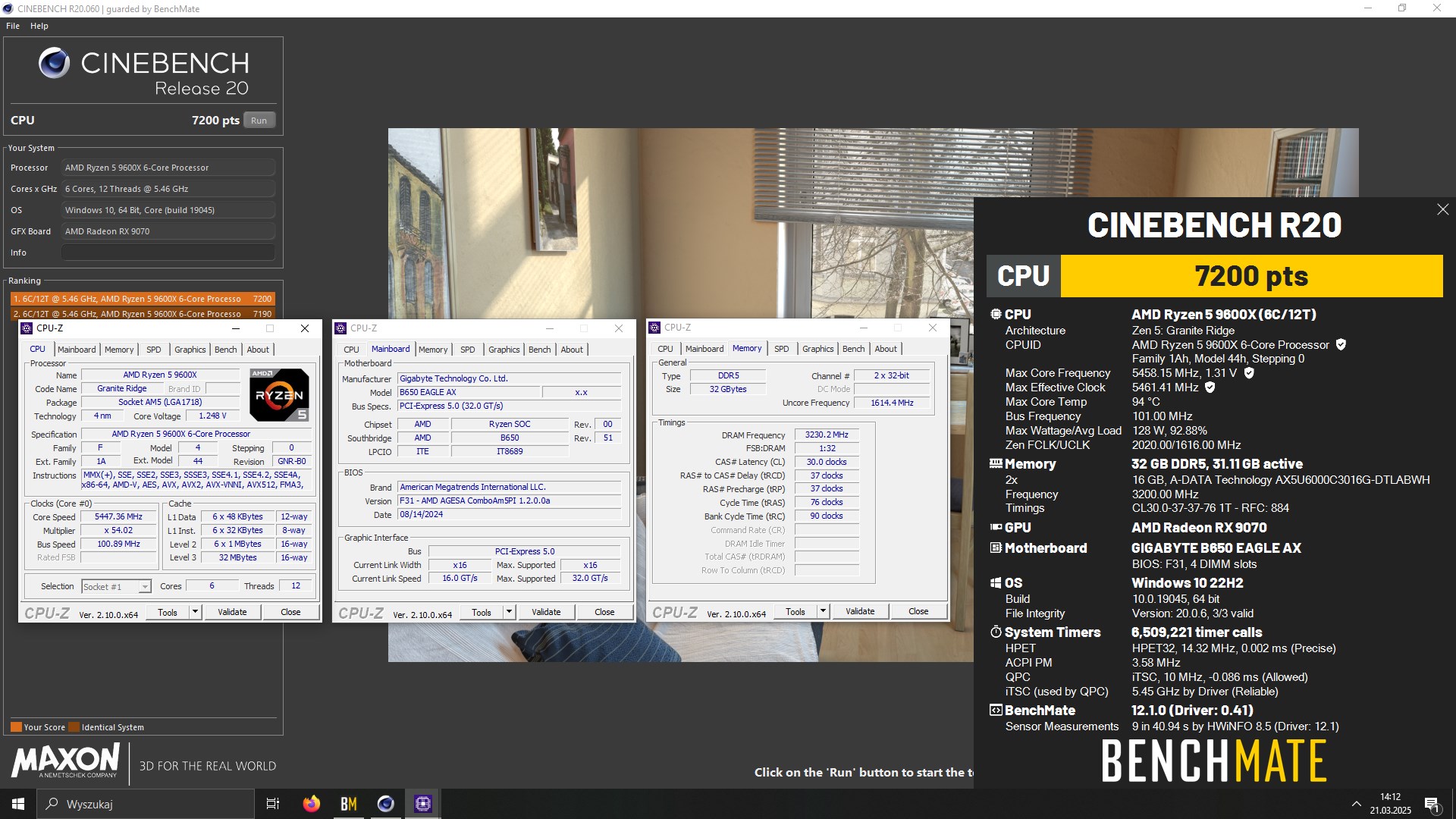Open the Help menu
This screenshot has height=819, width=1456.
(39, 26)
